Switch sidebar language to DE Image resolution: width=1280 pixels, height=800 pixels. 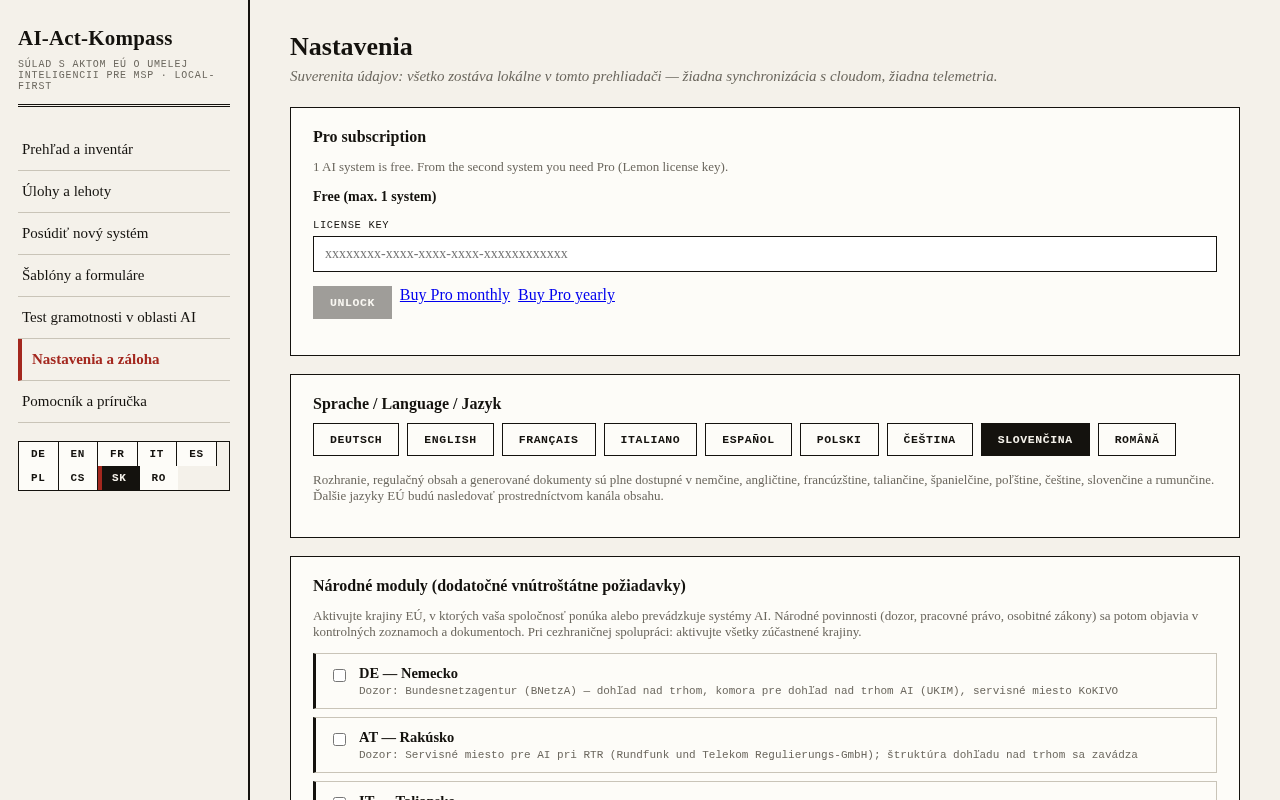(x=38, y=454)
